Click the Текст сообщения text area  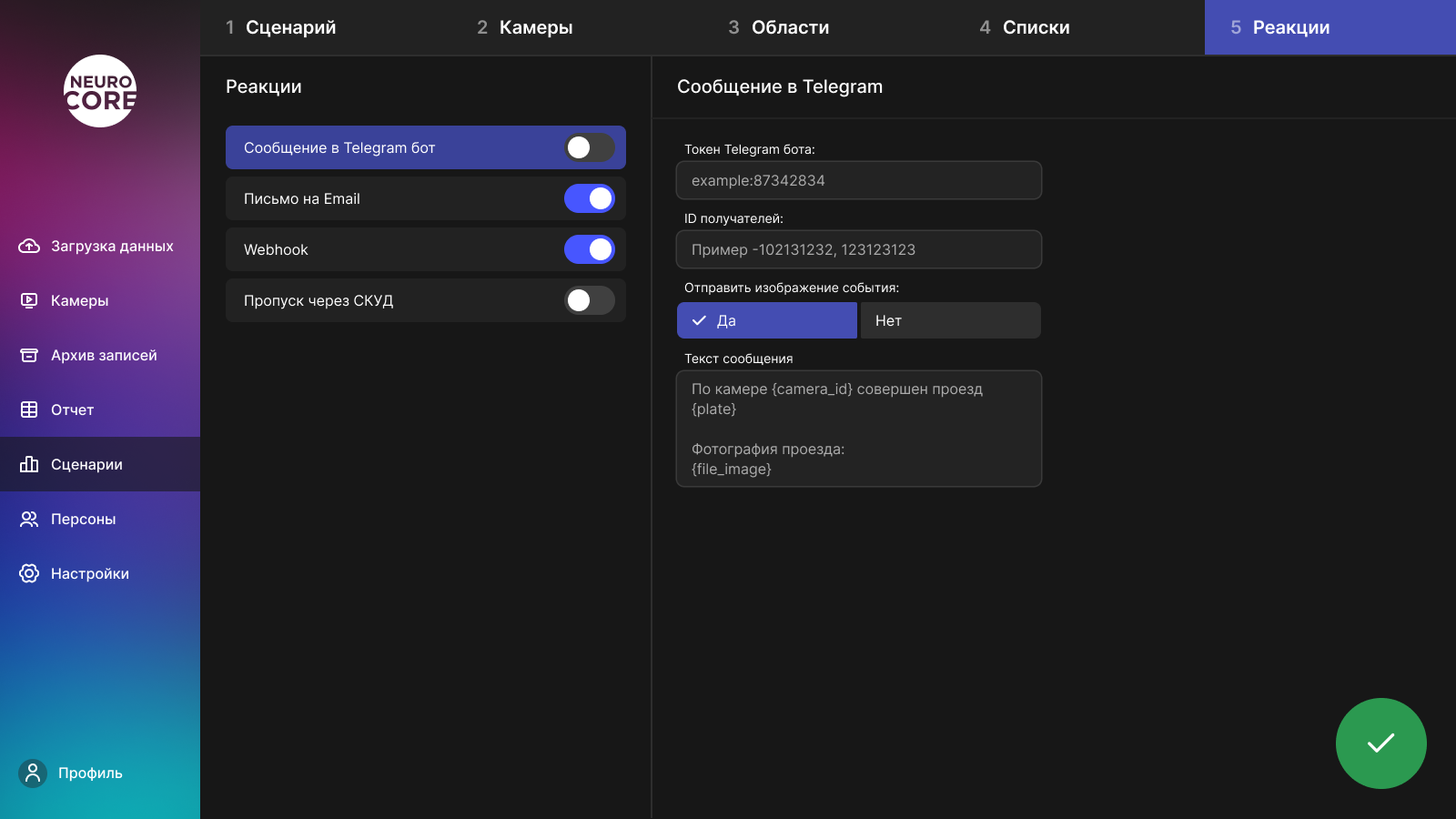pos(858,429)
